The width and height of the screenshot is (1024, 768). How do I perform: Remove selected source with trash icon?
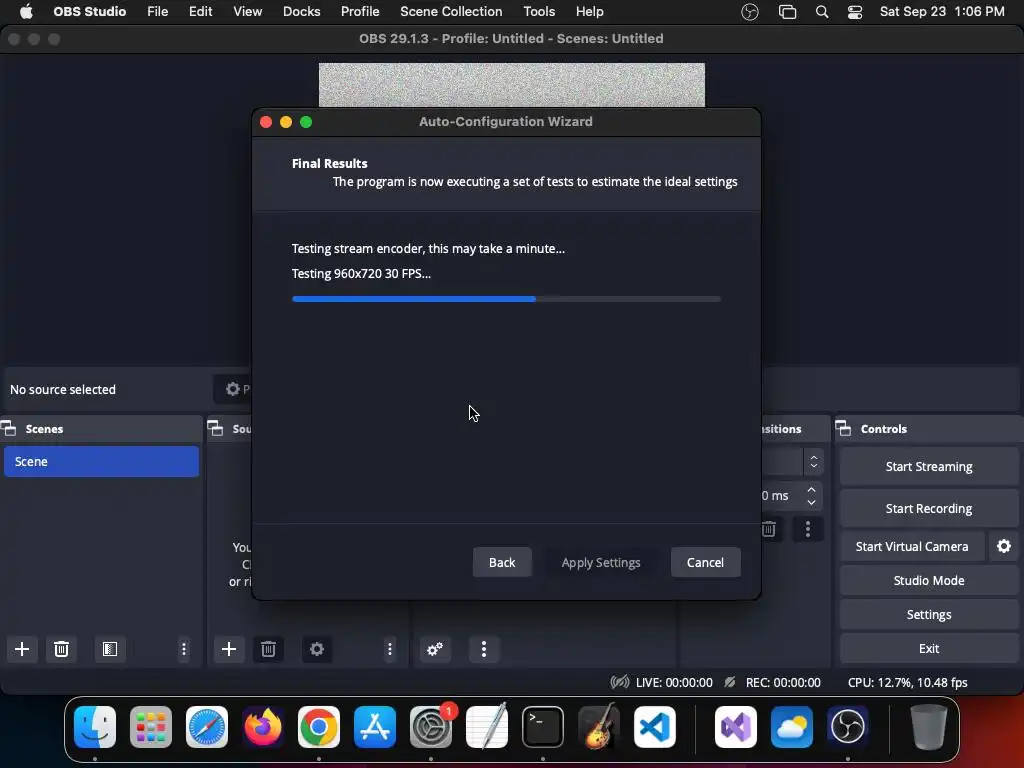(x=268, y=648)
